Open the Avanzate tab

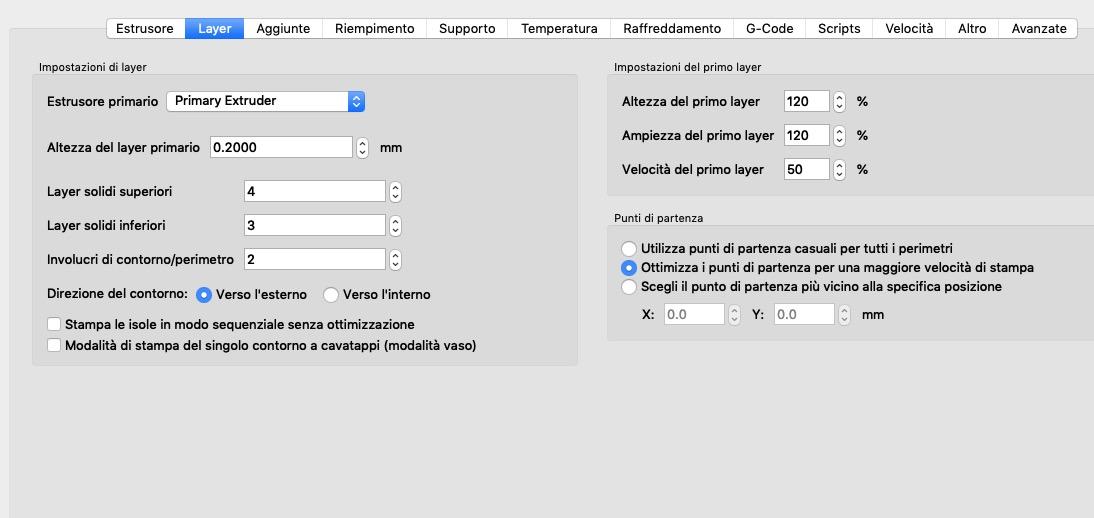click(1038, 29)
